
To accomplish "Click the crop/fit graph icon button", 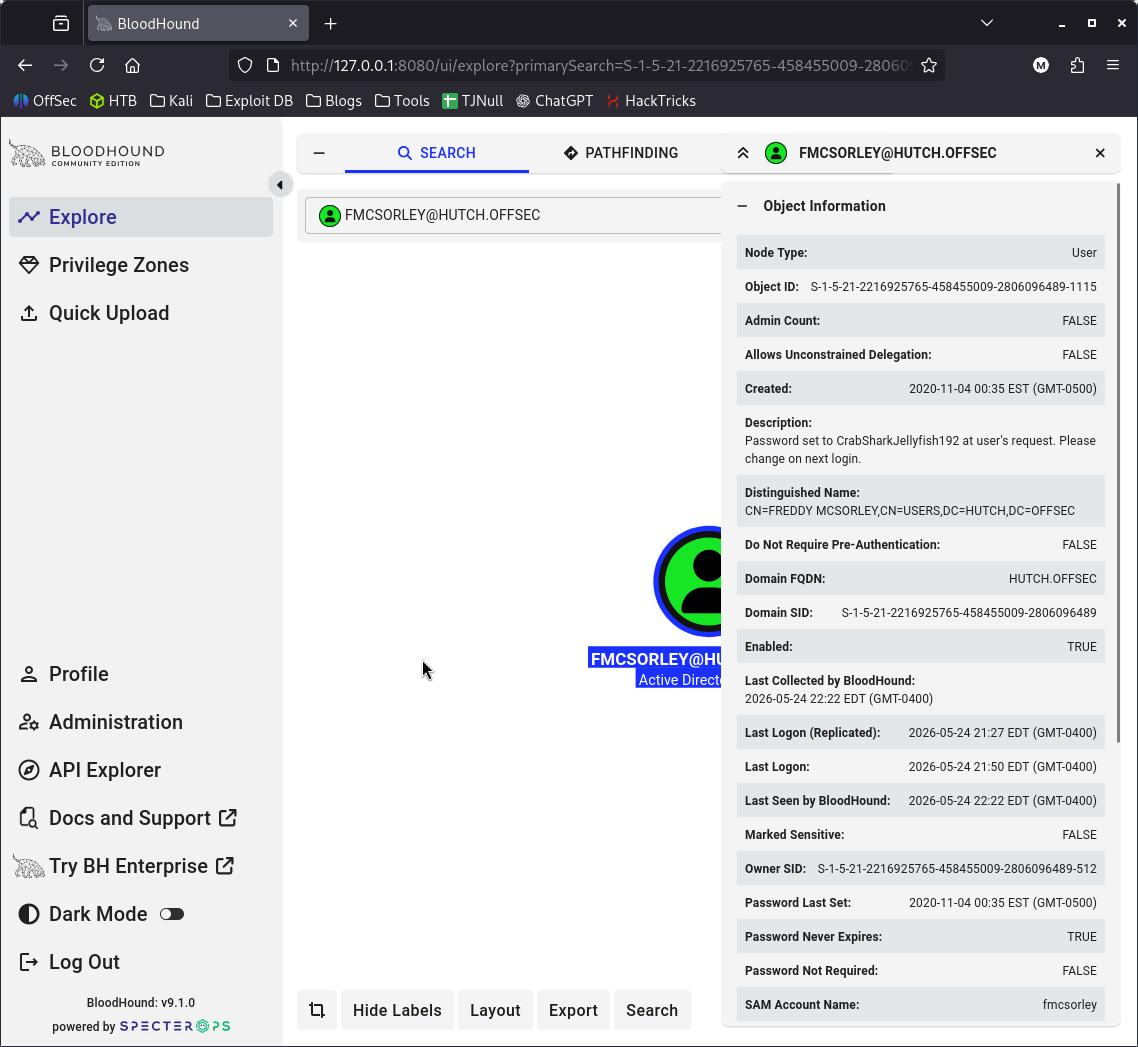I will 317,1010.
